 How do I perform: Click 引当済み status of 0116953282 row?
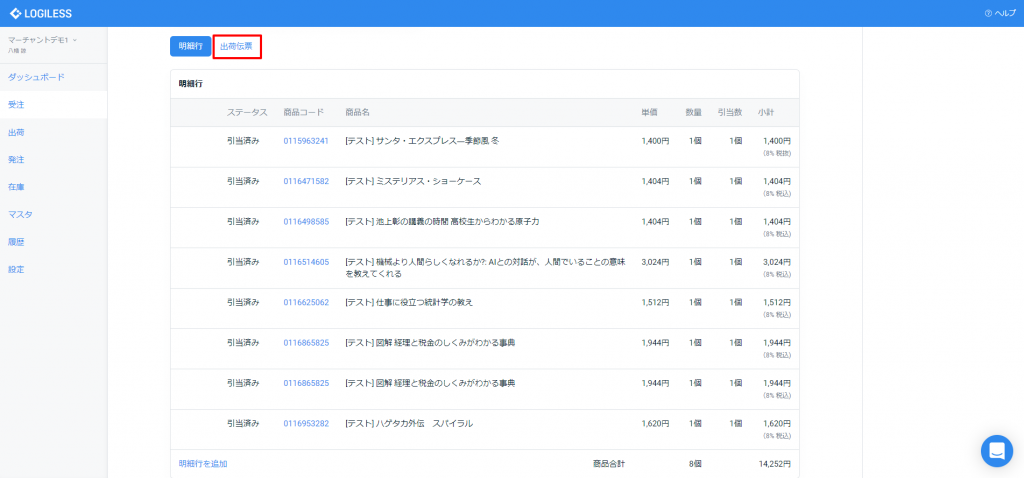243,424
